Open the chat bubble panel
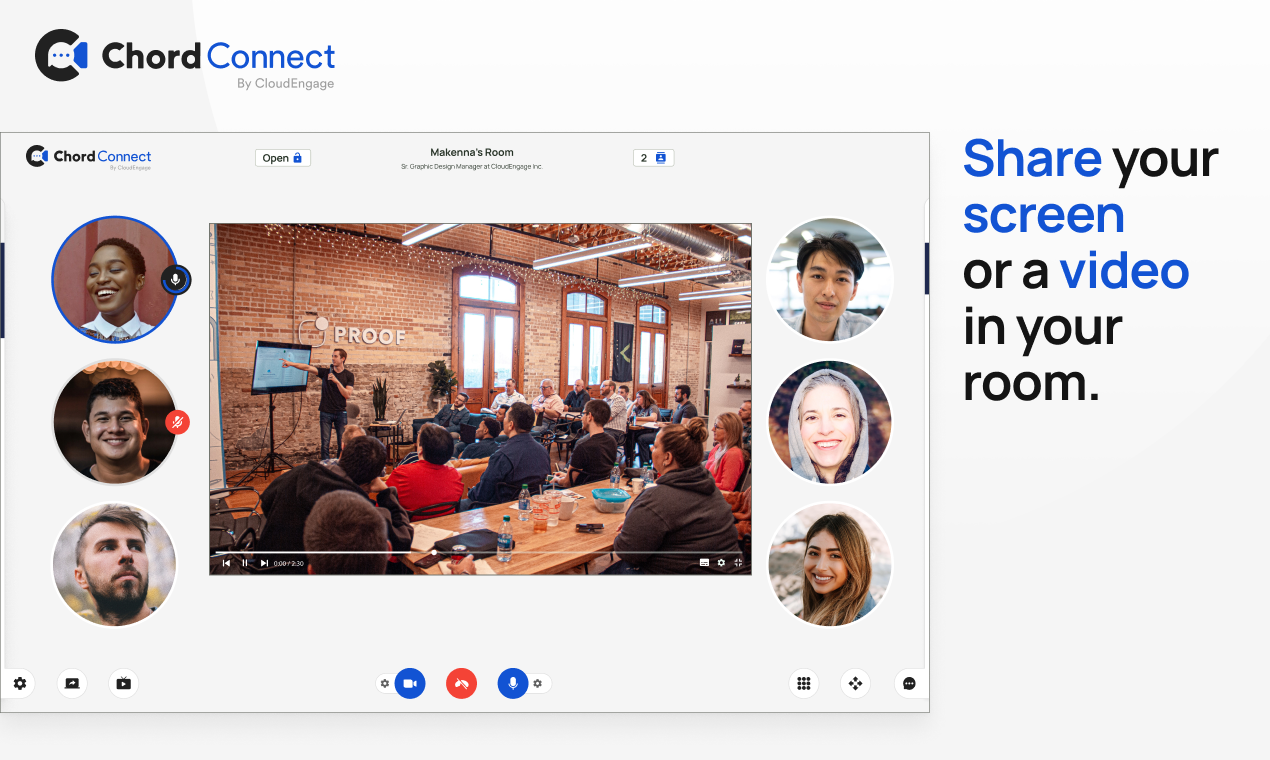The image size is (1270, 760). pos(908,683)
